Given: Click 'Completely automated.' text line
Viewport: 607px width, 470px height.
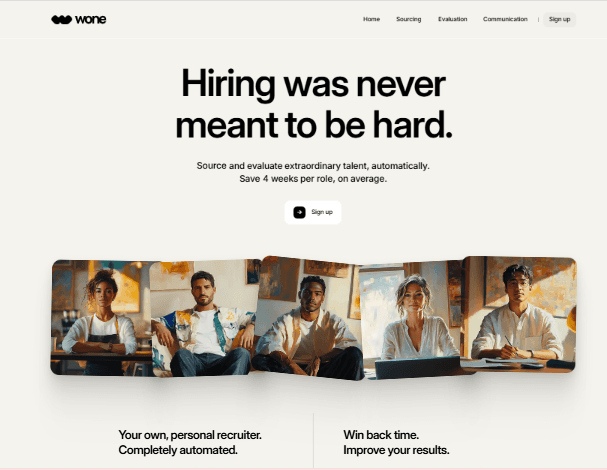Looking at the screenshot, I should pyautogui.click(x=178, y=450).
